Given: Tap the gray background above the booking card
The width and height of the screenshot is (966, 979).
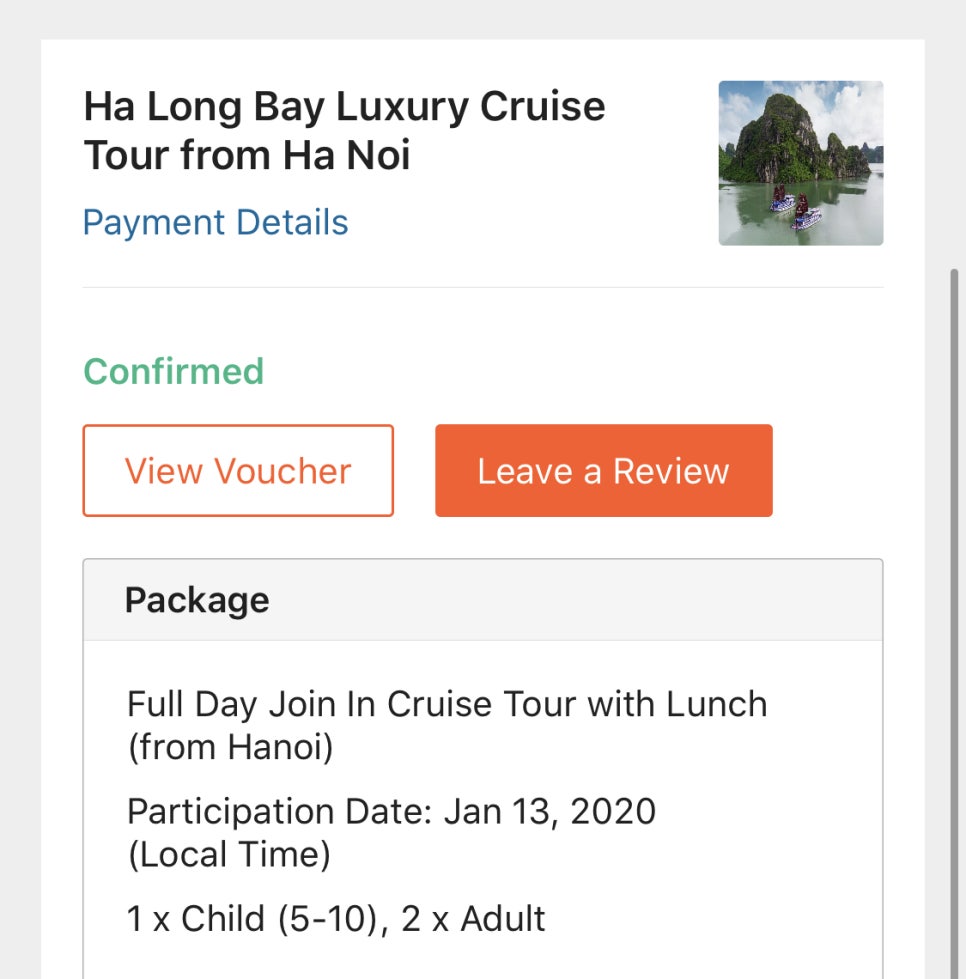Looking at the screenshot, I should coord(483,19).
